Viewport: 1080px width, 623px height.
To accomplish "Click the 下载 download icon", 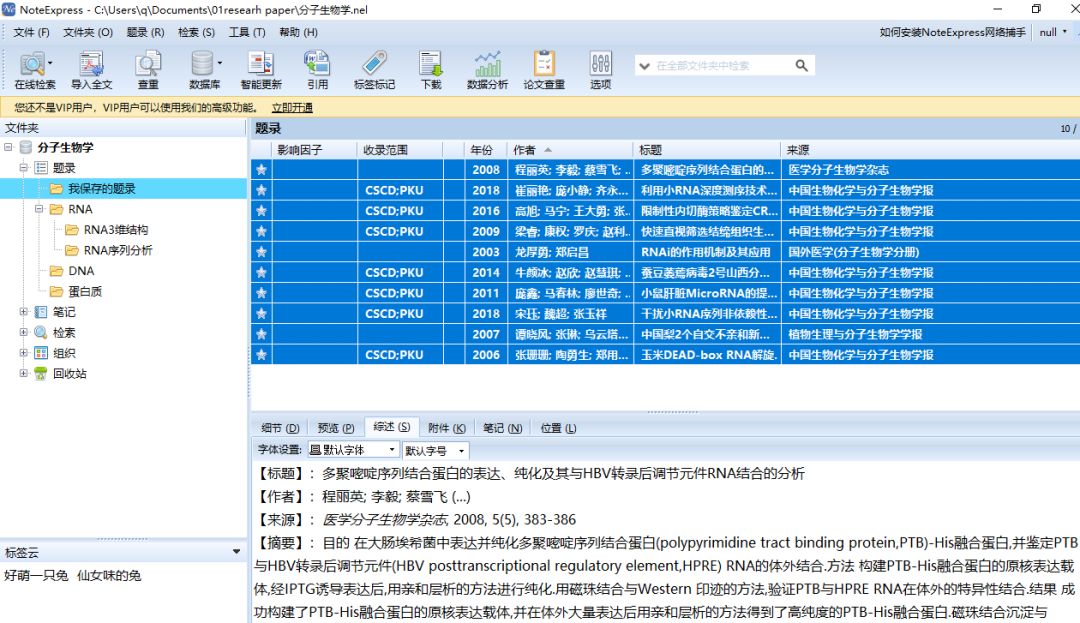I will point(430,70).
